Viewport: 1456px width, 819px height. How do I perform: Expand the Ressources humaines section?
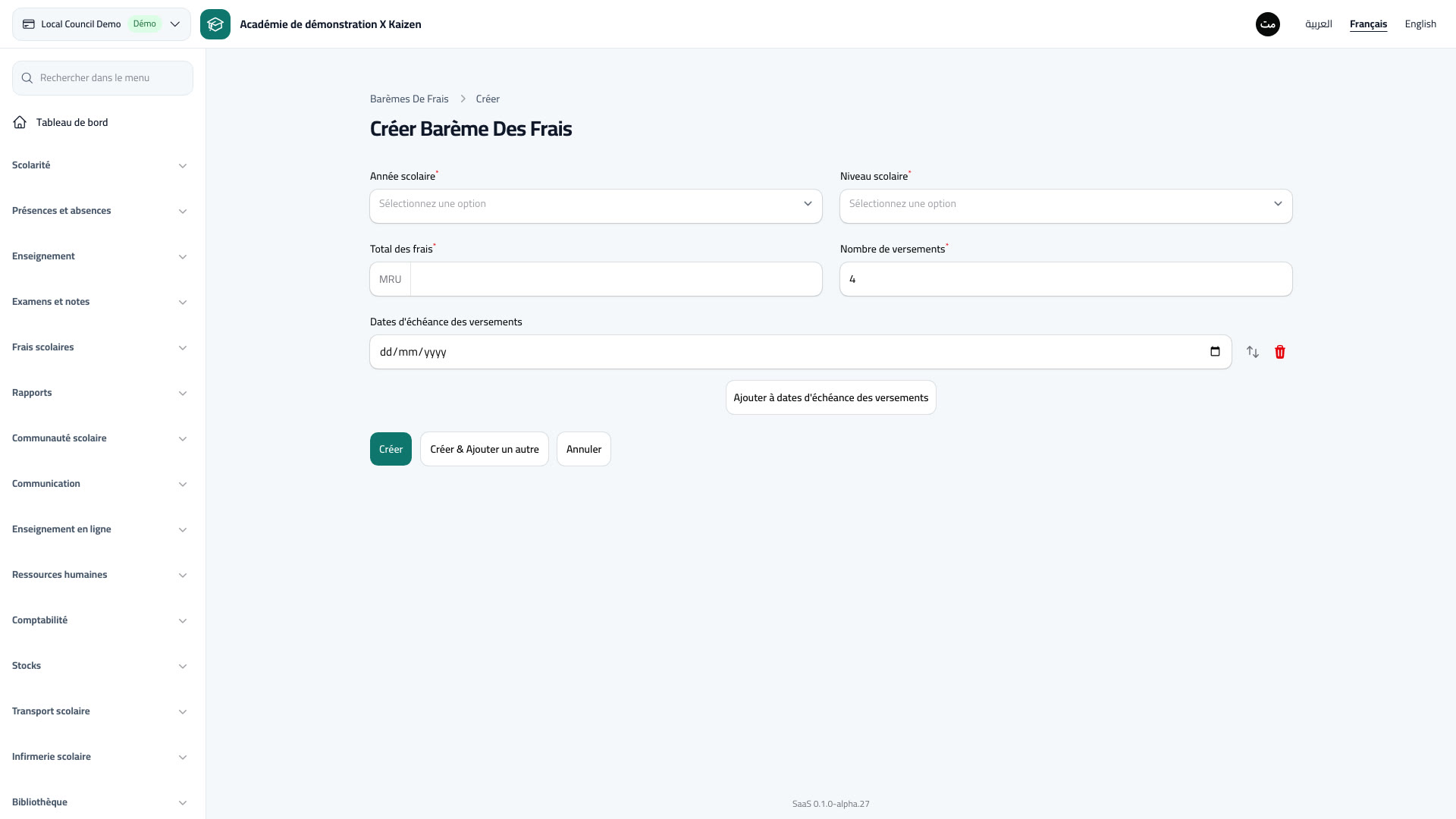[99, 575]
